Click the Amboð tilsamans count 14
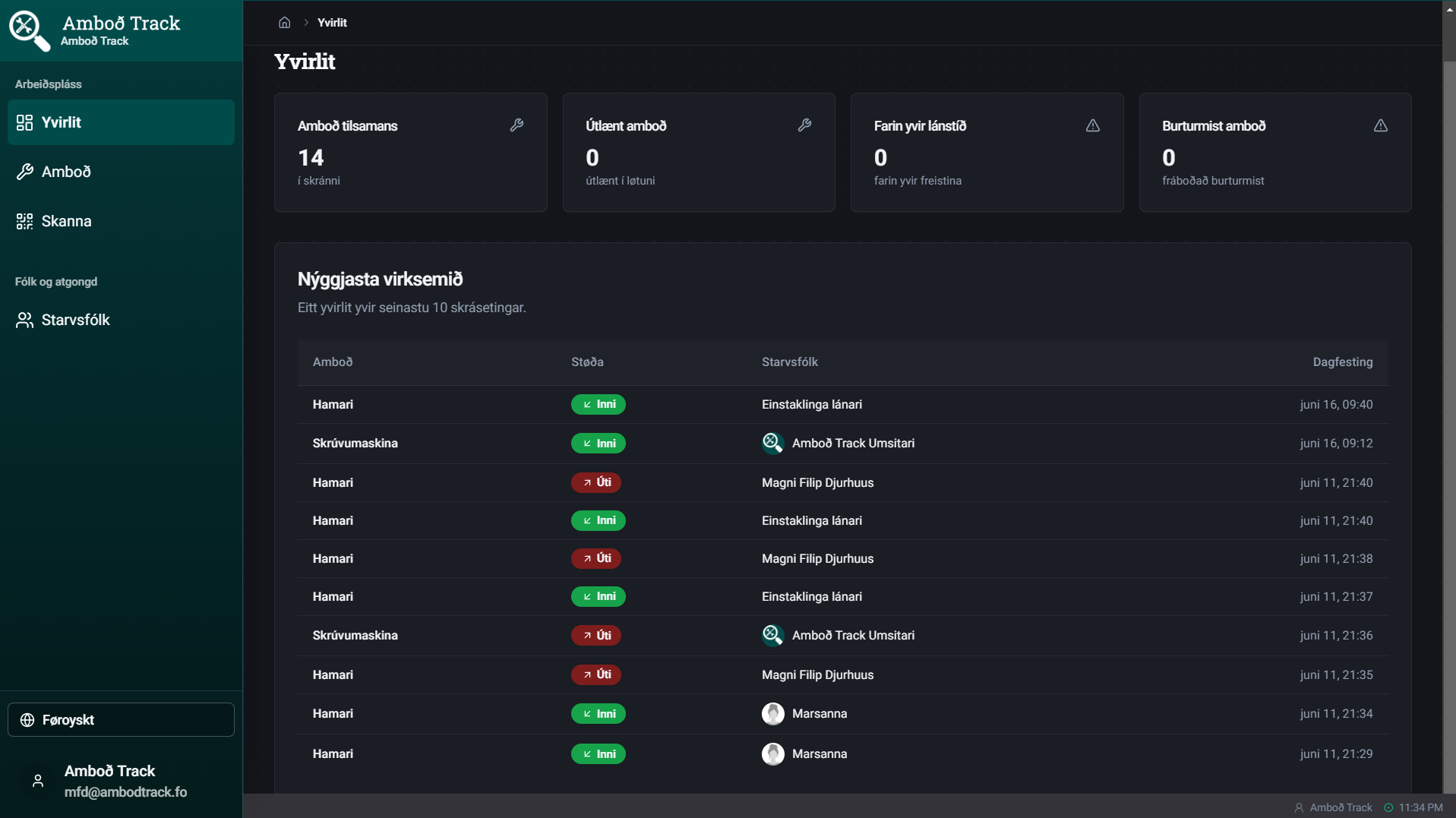This screenshot has height=818, width=1456. click(x=311, y=158)
